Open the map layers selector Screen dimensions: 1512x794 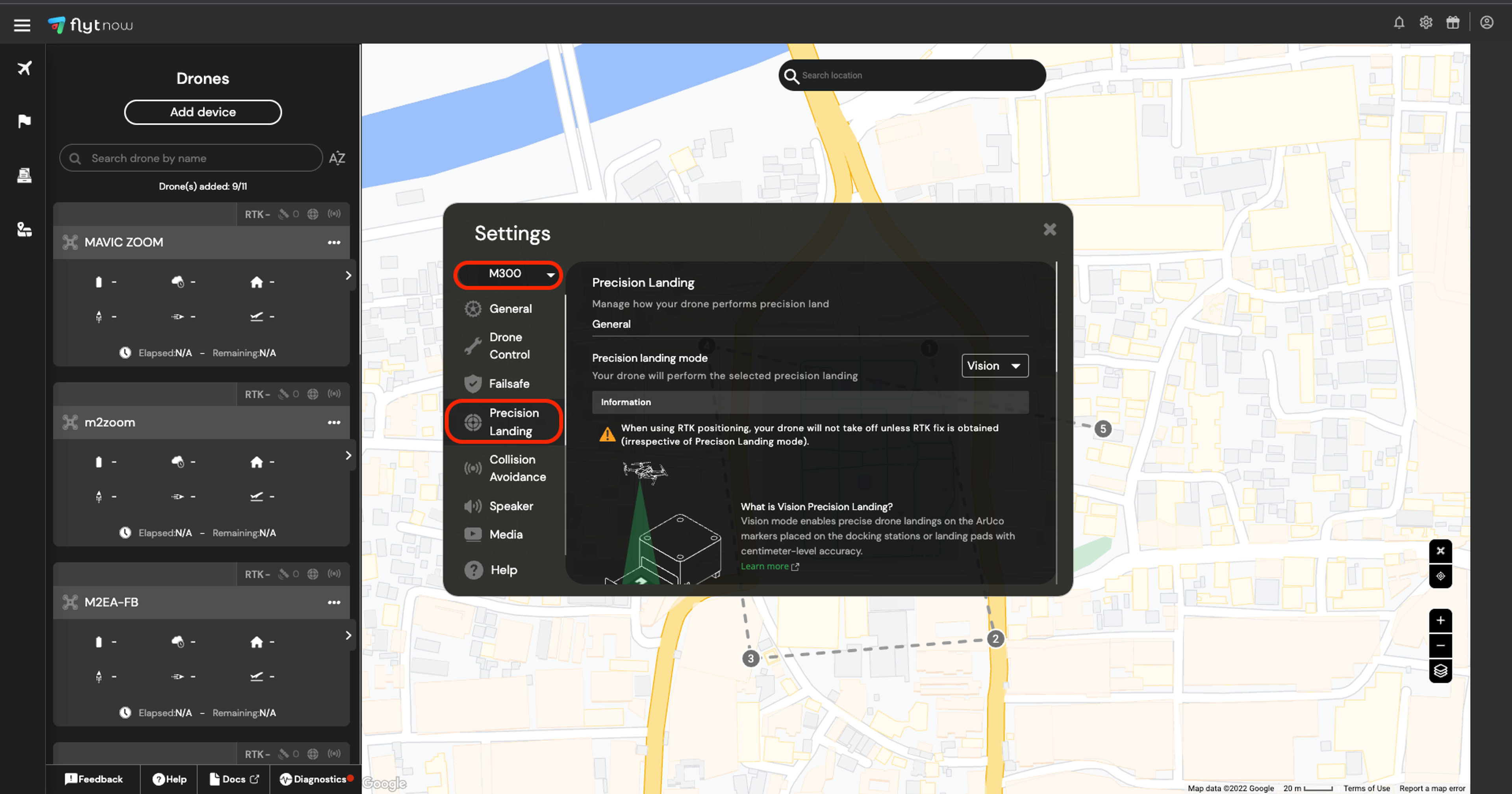pos(1440,671)
